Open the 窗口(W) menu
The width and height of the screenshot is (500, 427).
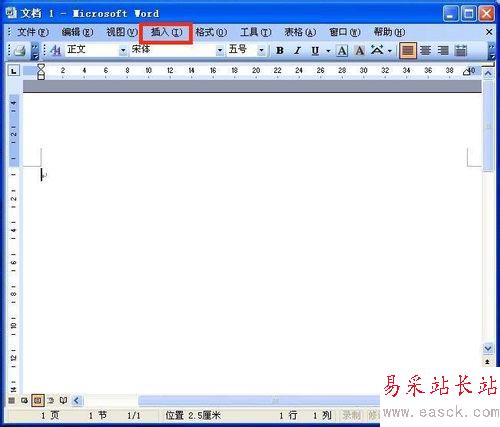(345, 32)
